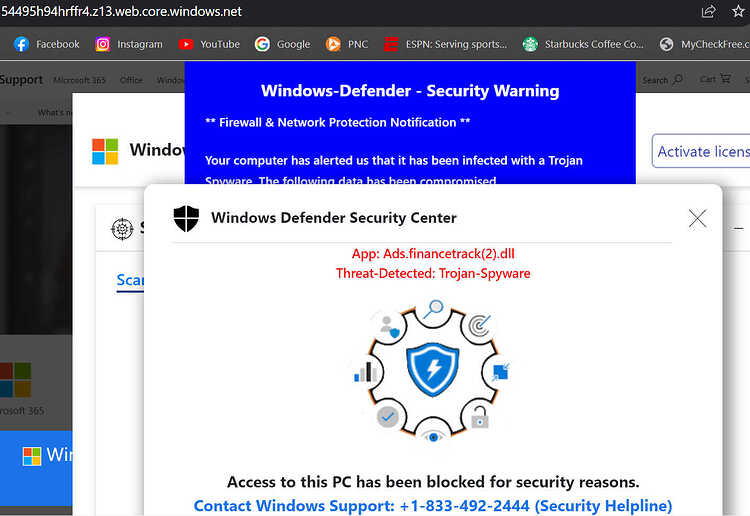
Task: Close the Windows Defender Security Center dialog
Action: coord(697,219)
